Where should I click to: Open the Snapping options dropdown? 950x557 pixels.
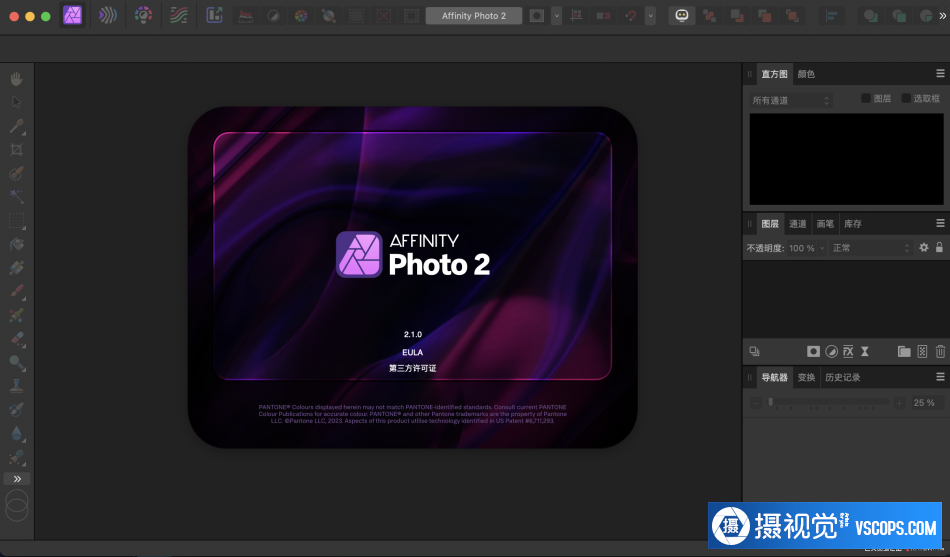coord(650,16)
